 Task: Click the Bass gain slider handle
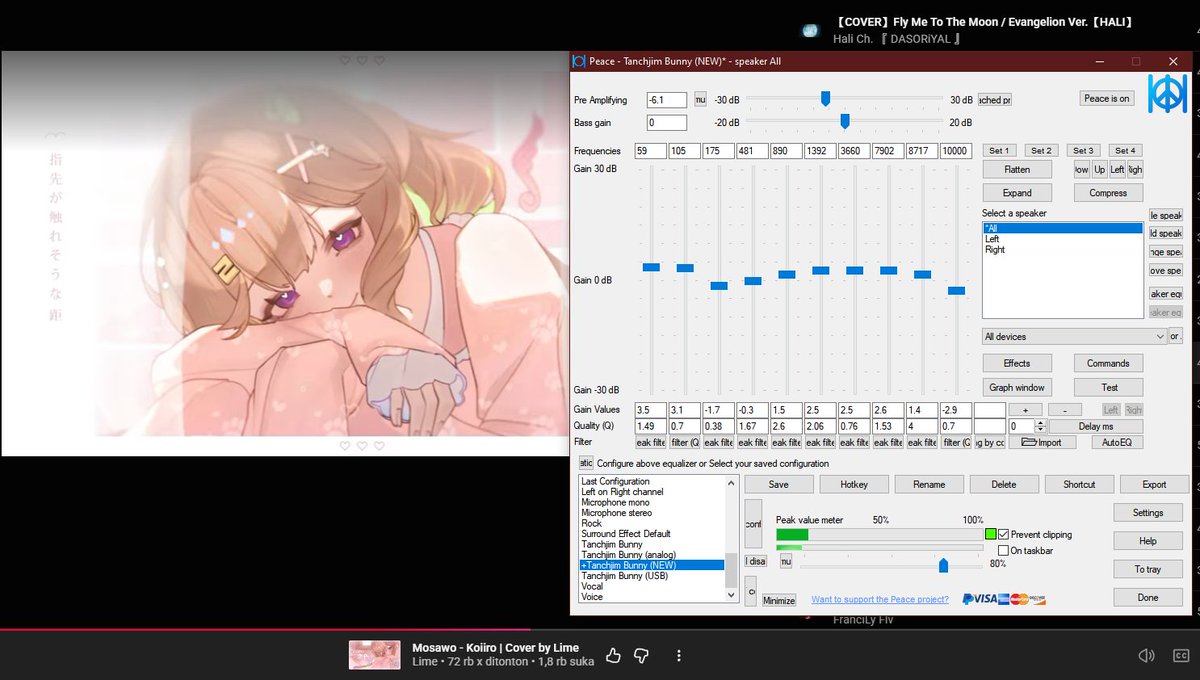845,121
